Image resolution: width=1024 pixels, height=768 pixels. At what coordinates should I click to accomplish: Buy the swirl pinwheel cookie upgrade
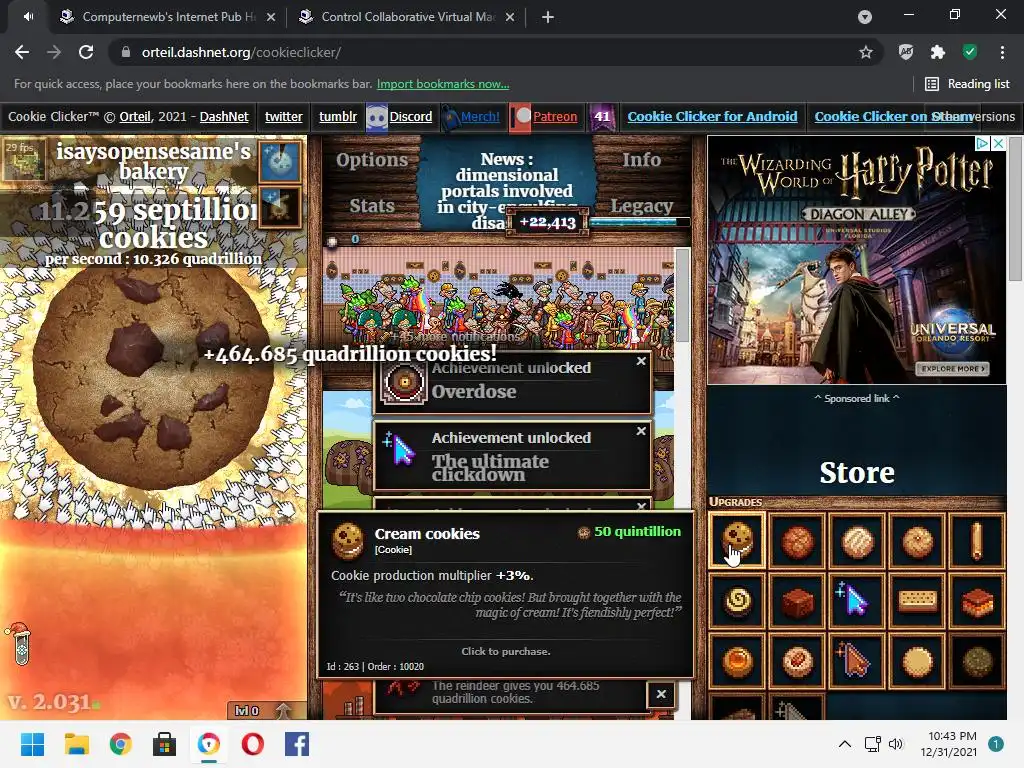click(x=737, y=600)
